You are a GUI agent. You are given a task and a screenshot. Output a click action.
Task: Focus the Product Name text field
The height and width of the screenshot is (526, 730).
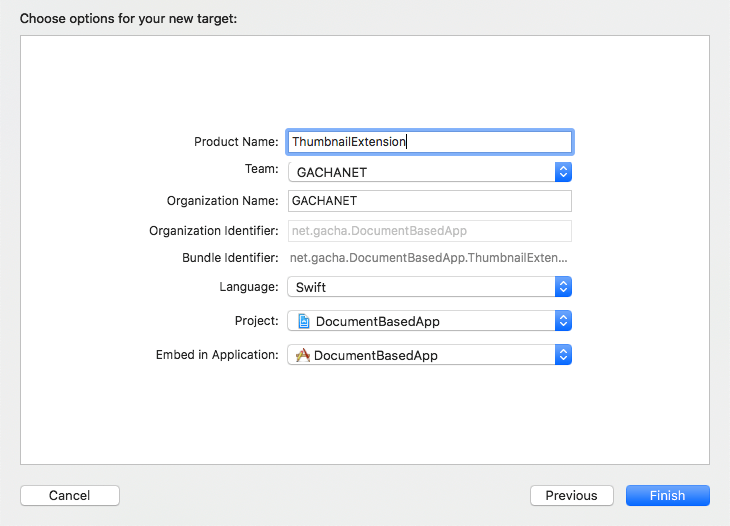point(430,142)
